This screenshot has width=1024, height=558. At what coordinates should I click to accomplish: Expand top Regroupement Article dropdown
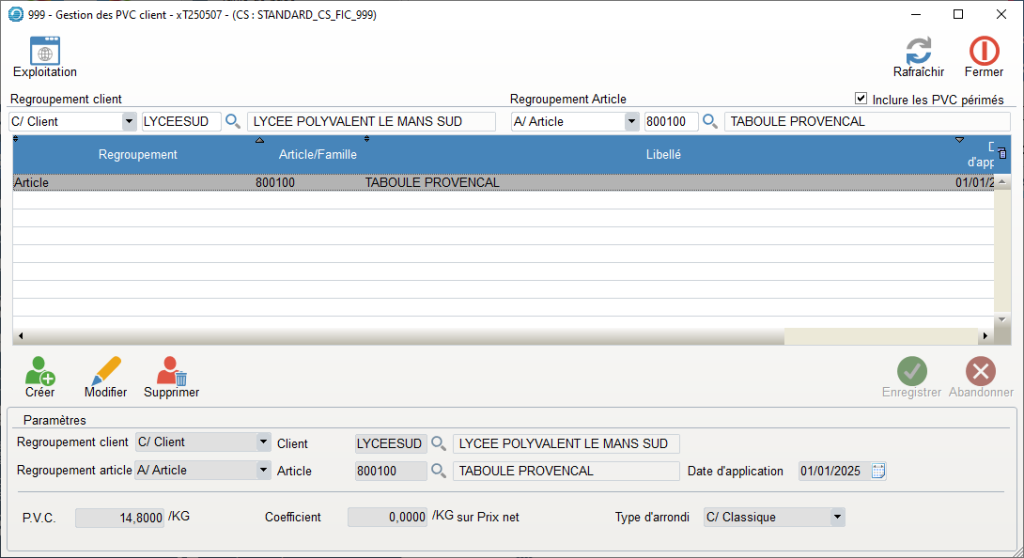coord(631,121)
